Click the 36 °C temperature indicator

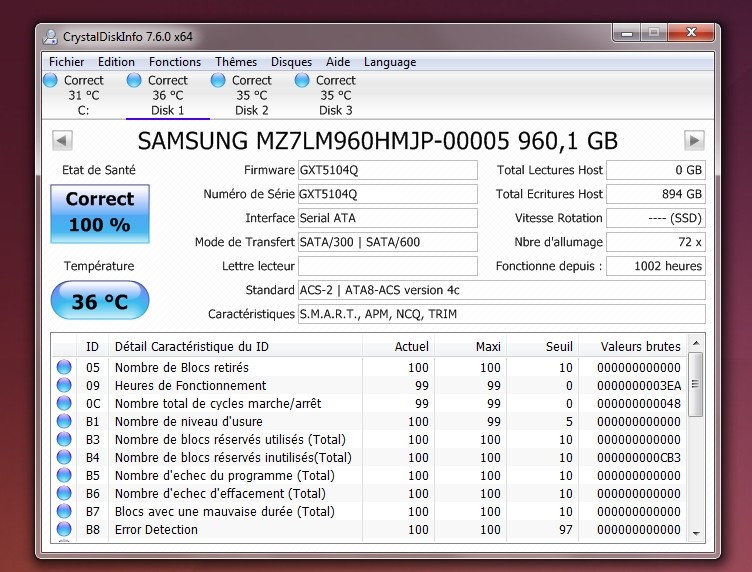click(99, 301)
